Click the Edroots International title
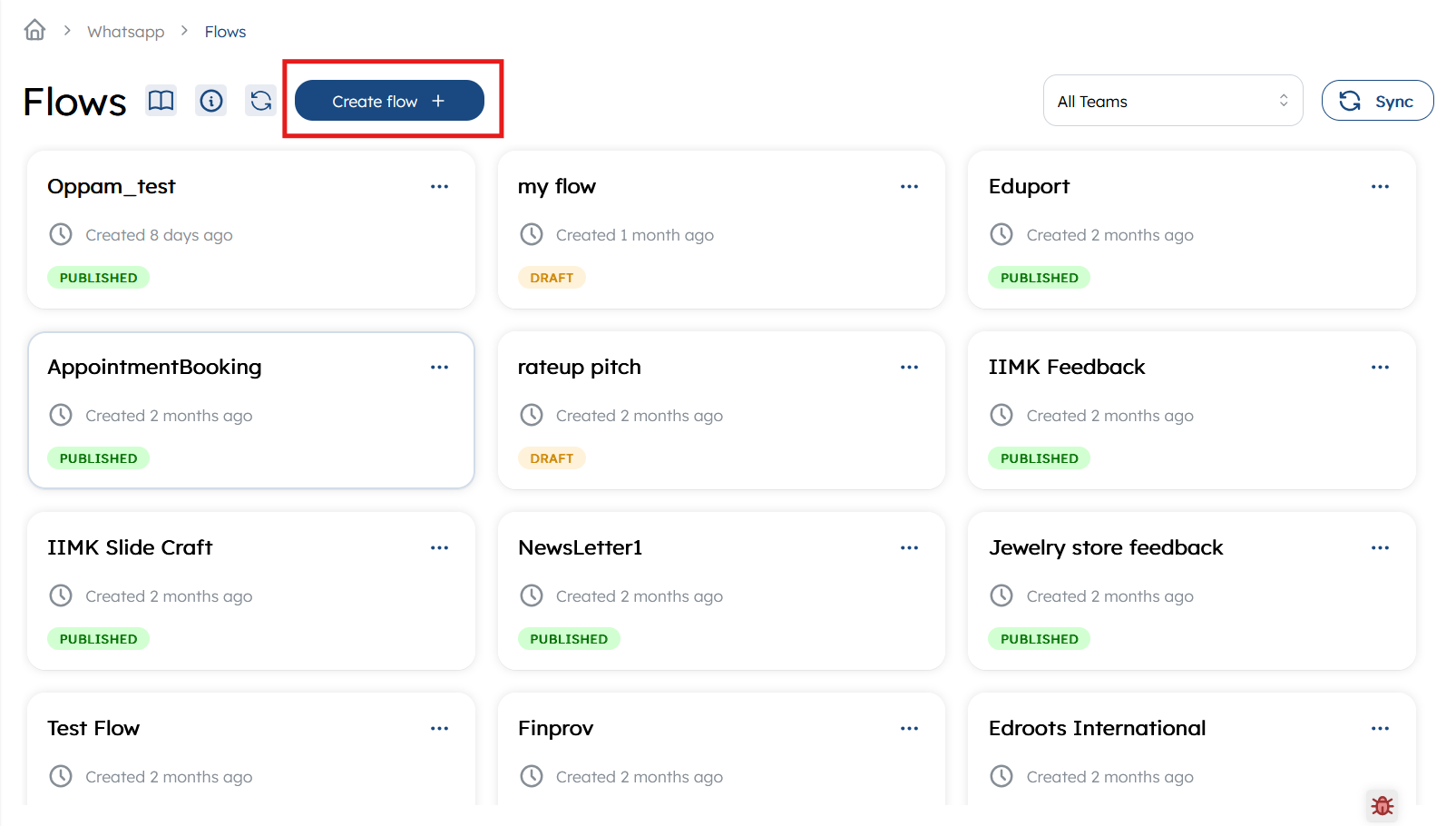The width and height of the screenshot is (1456, 826). click(x=1098, y=728)
